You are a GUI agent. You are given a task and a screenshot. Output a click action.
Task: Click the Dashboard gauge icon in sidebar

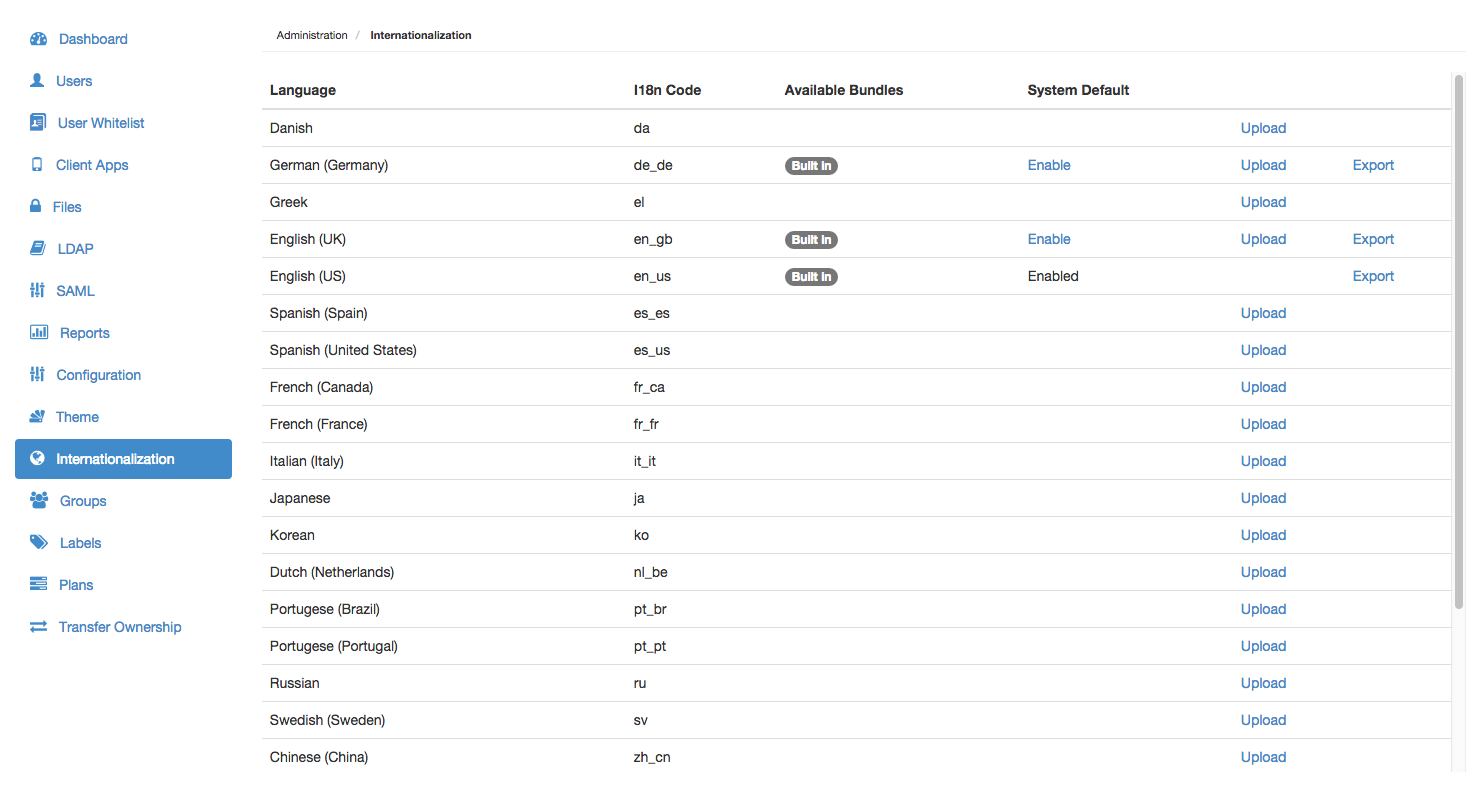[x=39, y=39]
